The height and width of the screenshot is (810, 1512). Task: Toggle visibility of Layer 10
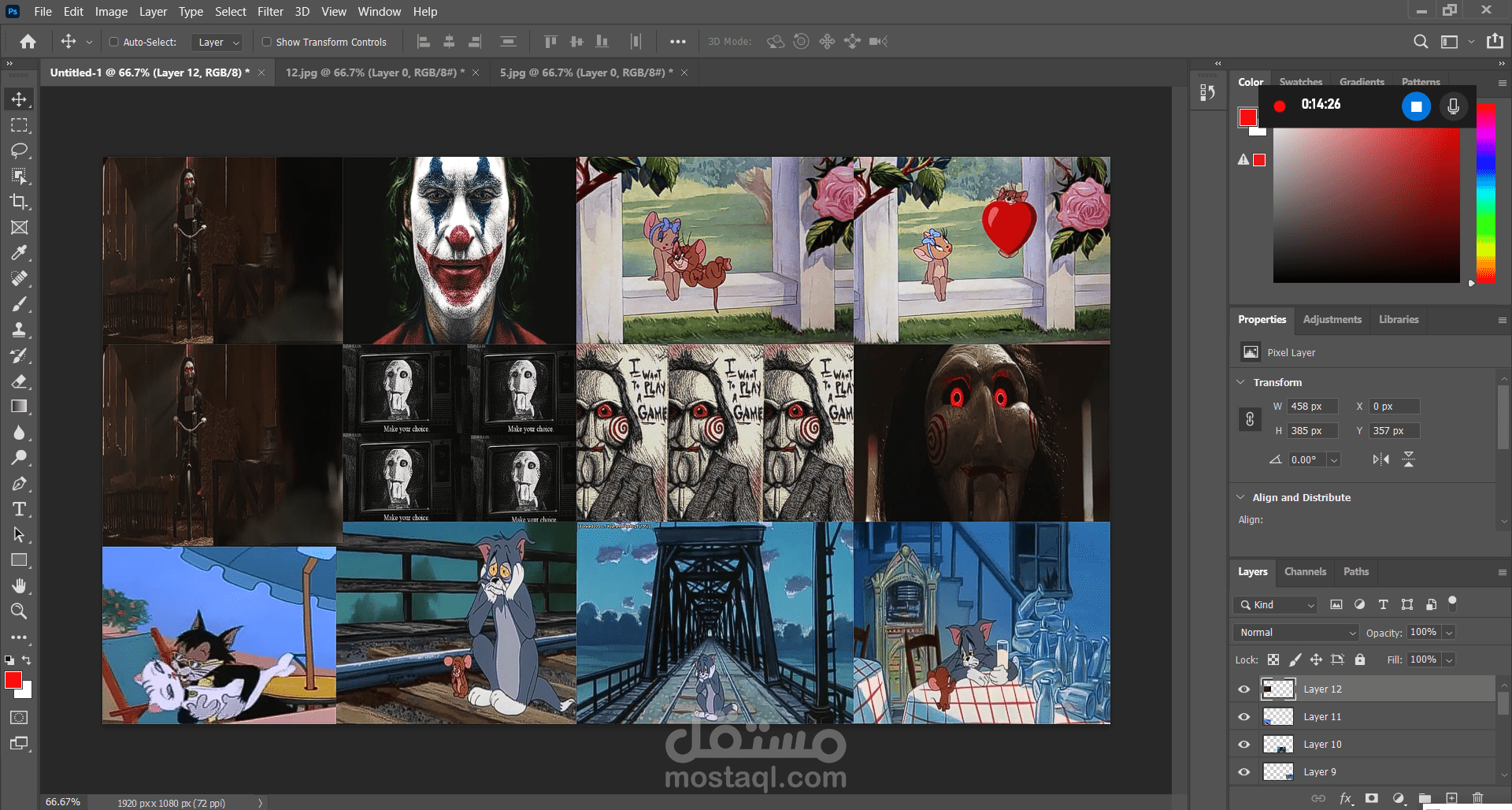(x=1244, y=745)
